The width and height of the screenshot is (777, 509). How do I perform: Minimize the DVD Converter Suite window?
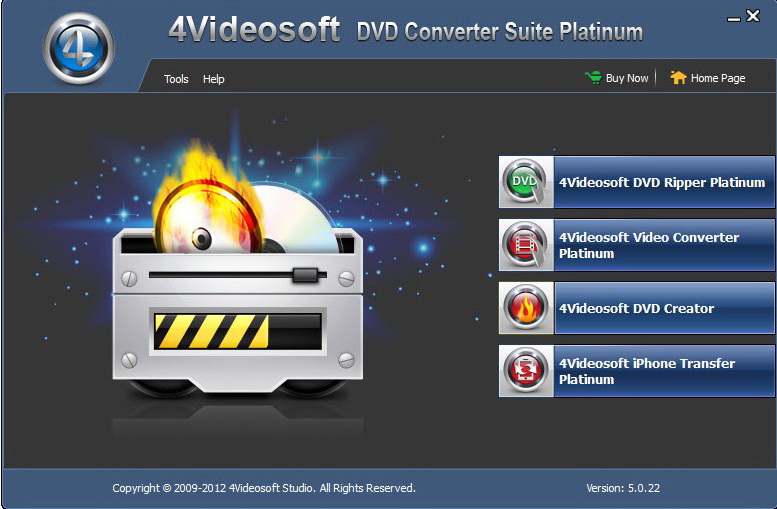point(734,19)
